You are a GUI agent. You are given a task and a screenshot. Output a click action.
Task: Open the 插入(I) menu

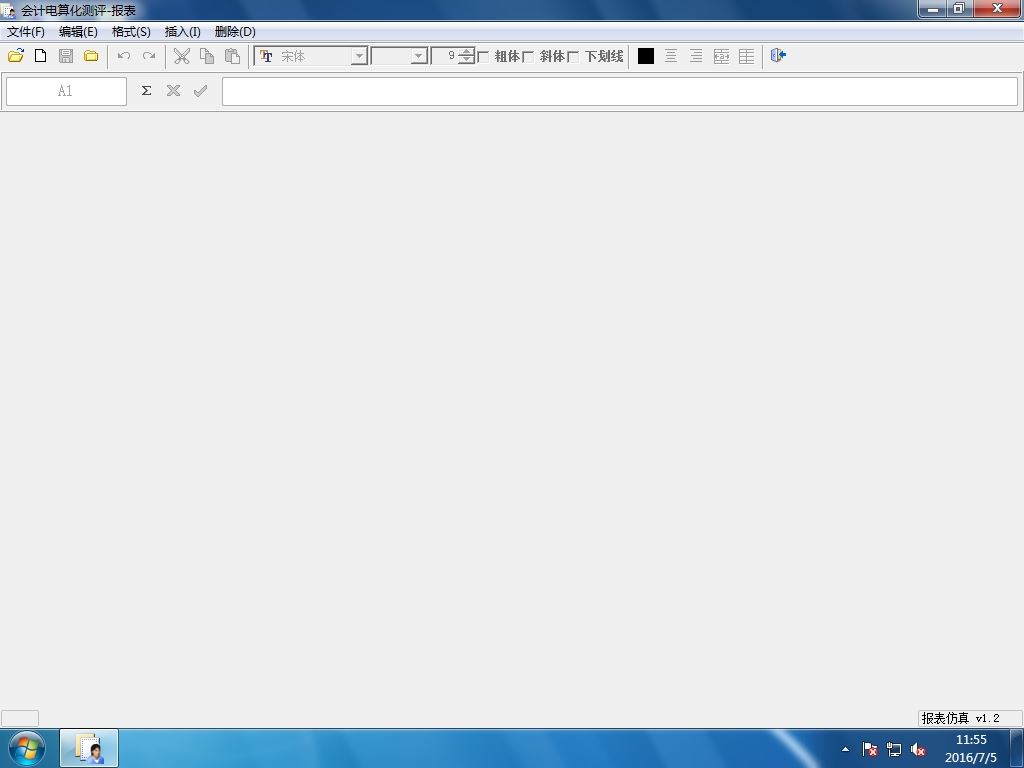pos(183,31)
